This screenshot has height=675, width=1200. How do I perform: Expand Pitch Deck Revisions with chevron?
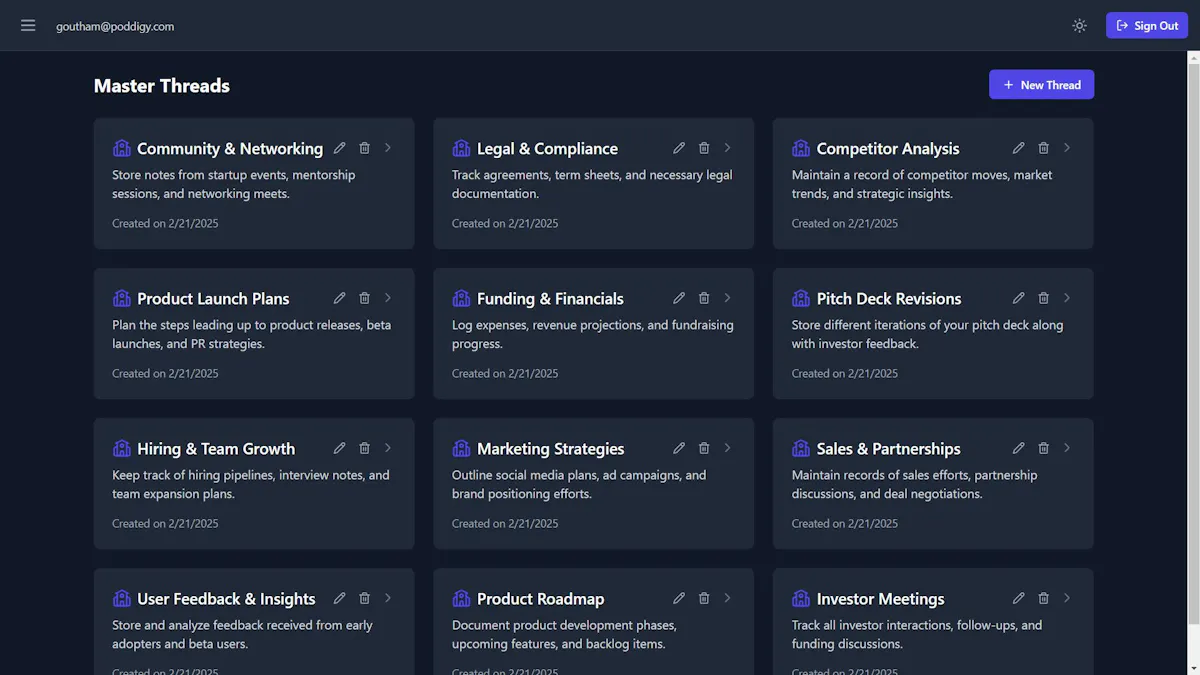click(1067, 298)
